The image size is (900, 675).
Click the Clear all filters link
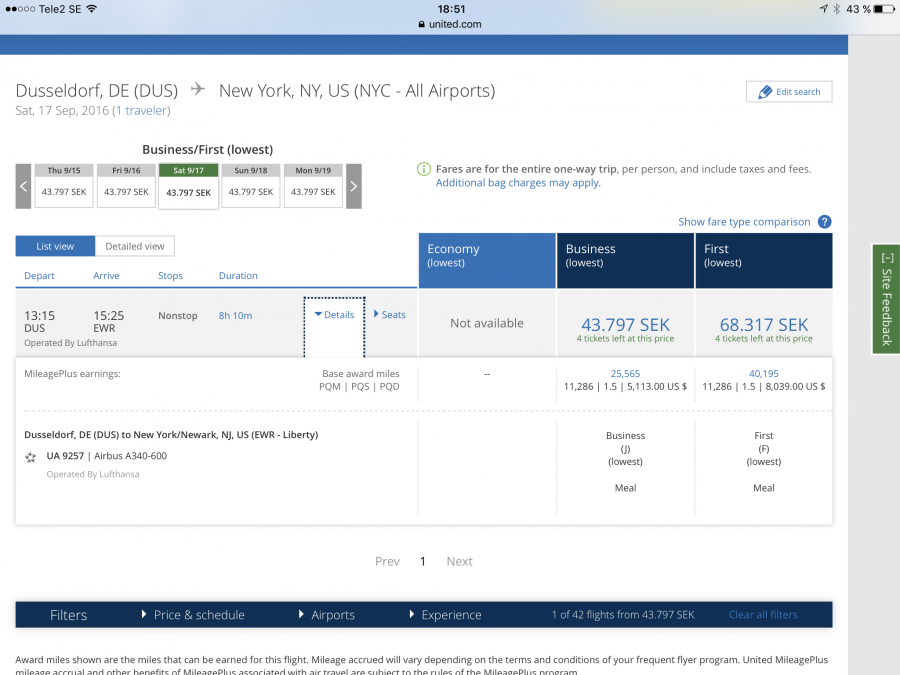coord(763,615)
